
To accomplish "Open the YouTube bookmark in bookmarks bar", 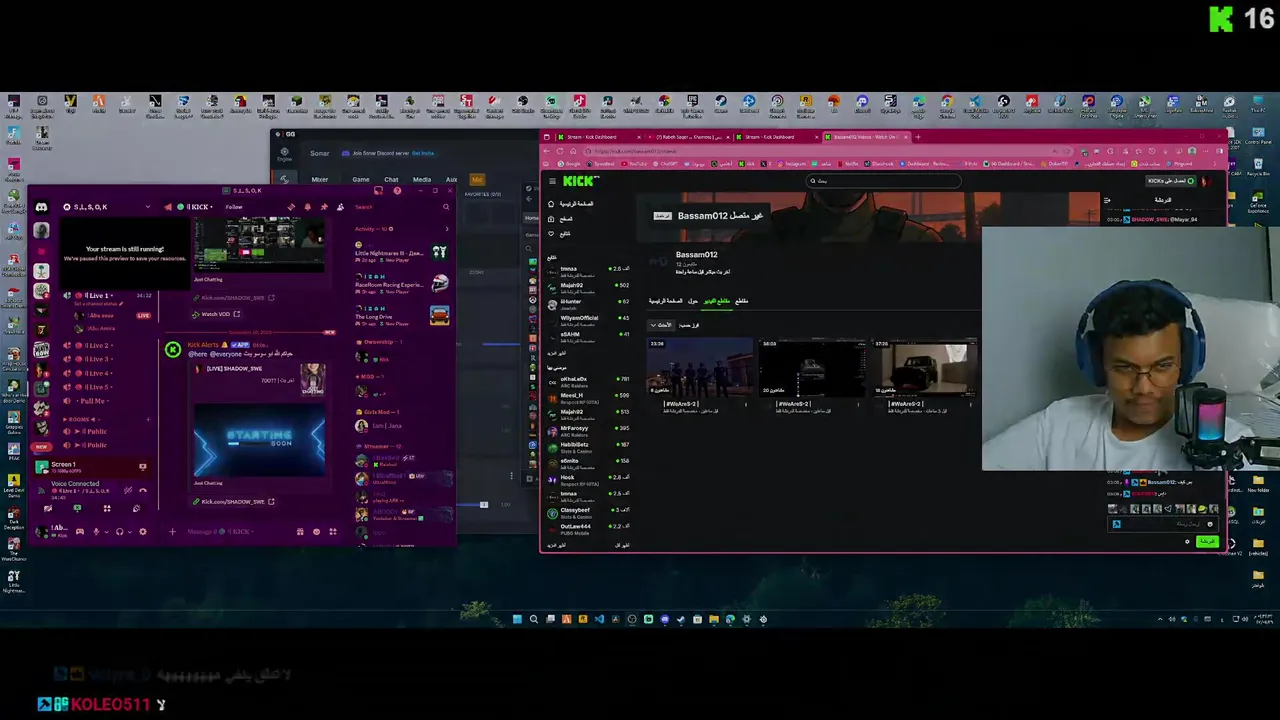I will point(634,164).
